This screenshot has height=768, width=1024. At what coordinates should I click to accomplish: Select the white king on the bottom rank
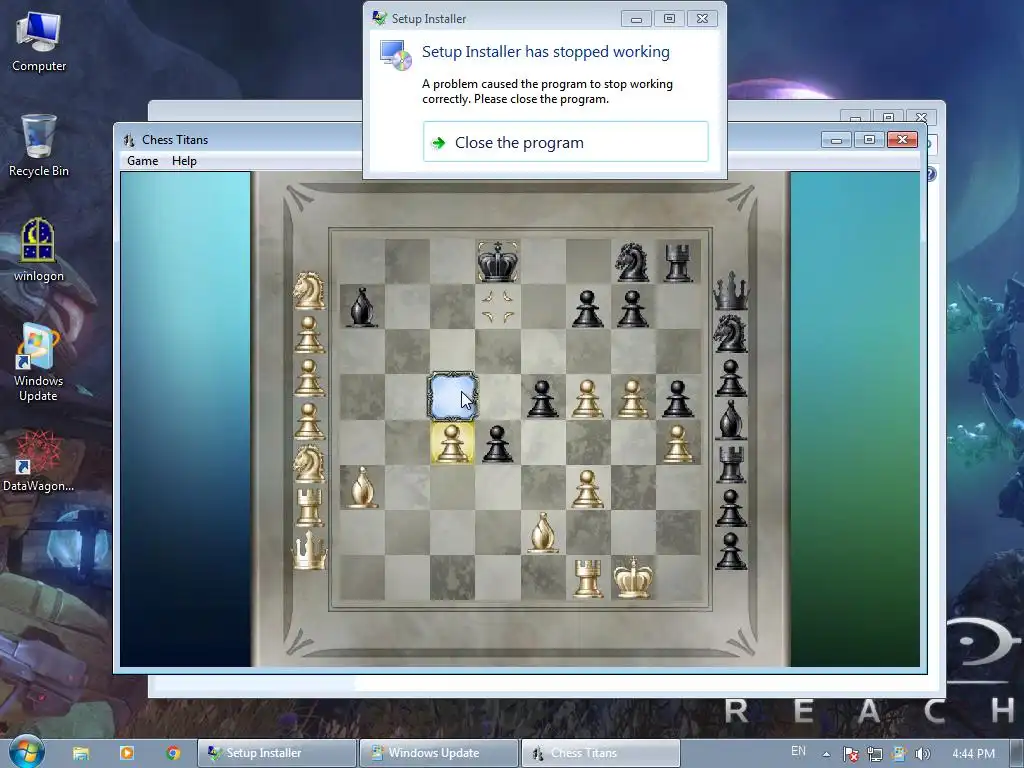pyautogui.click(x=632, y=577)
